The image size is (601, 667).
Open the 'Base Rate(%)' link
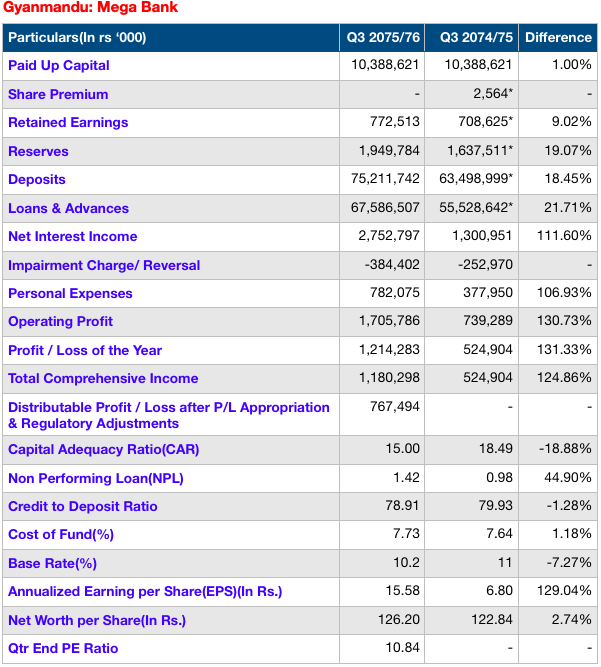[52, 564]
